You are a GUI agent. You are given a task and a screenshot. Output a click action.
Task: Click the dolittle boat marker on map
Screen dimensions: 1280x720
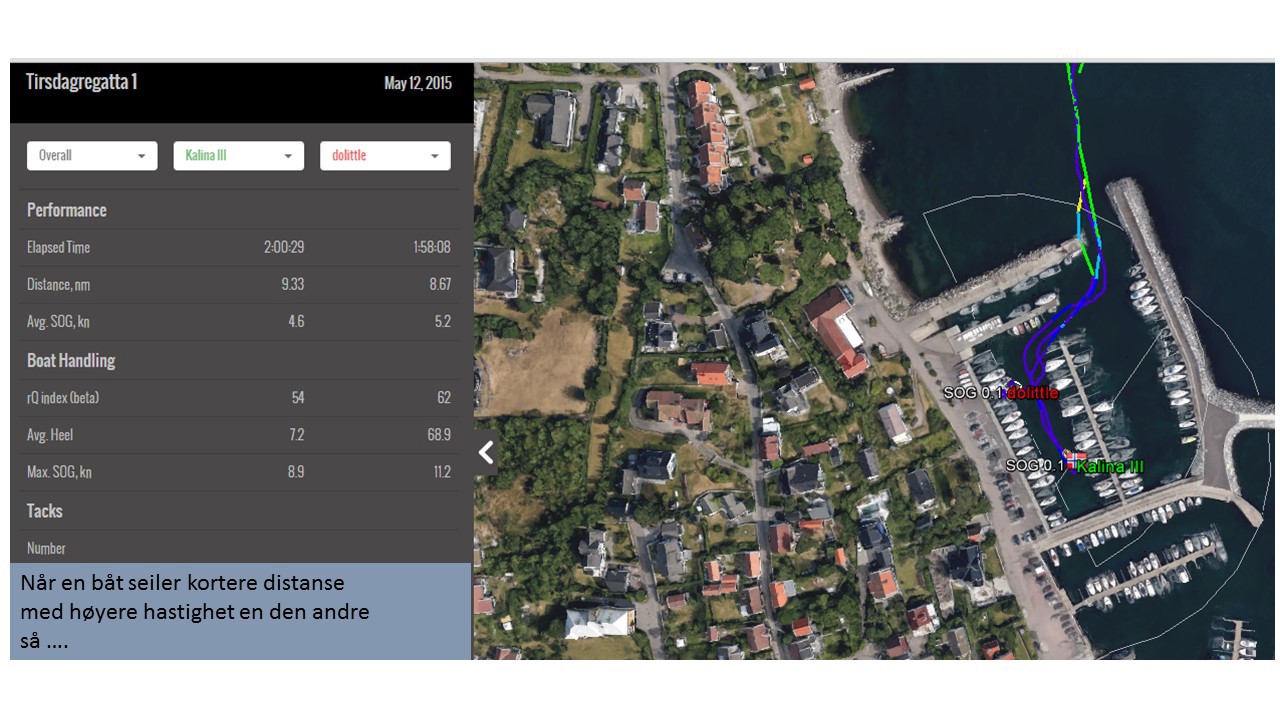point(1012,385)
